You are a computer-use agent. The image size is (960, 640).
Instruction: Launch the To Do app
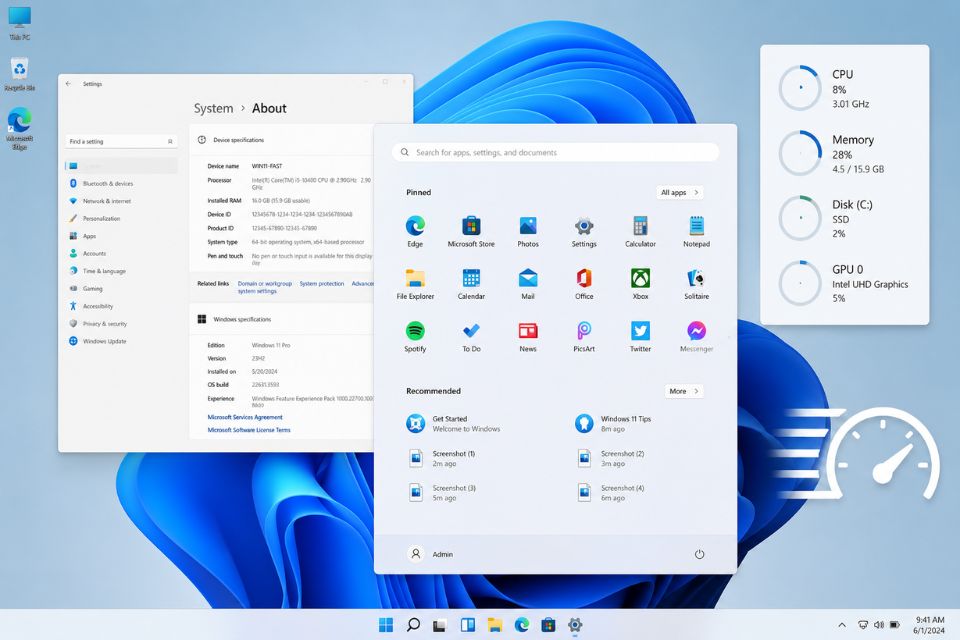pos(471,337)
